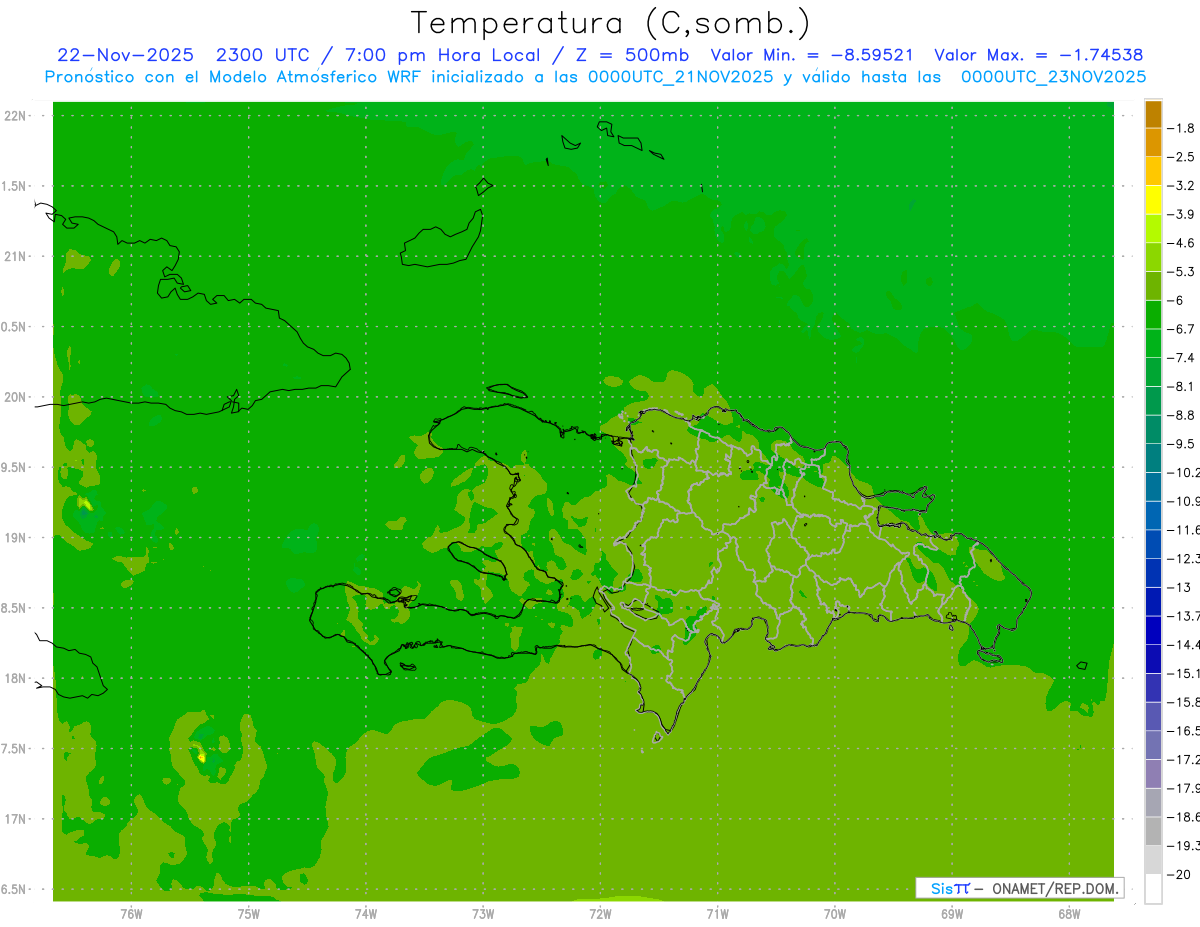Click the '-4.6' colorbar value
The height and width of the screenshot is (927, 1200).
point(1182,243)
